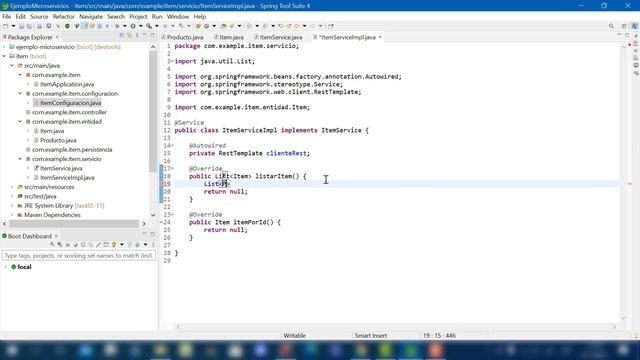Toggle Smart Insert mode in status bar
The image size is (640, 360).
point(371,336)
